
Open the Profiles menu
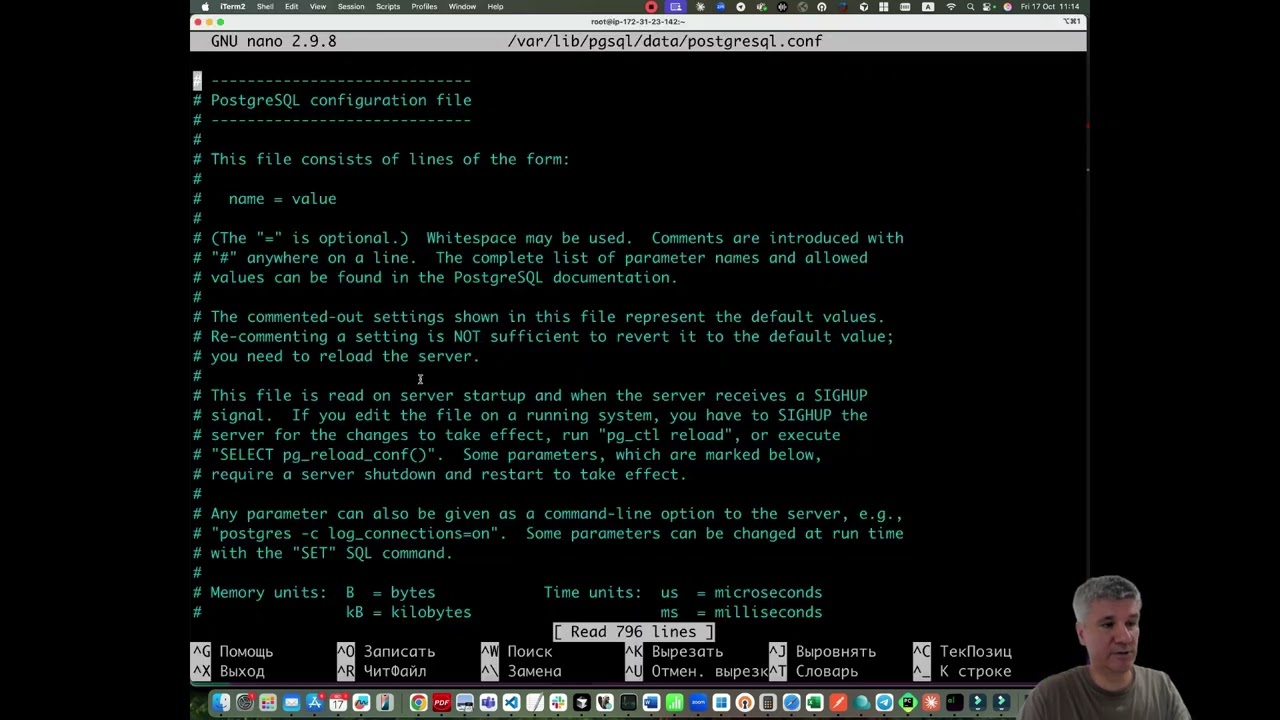(424, 6)
